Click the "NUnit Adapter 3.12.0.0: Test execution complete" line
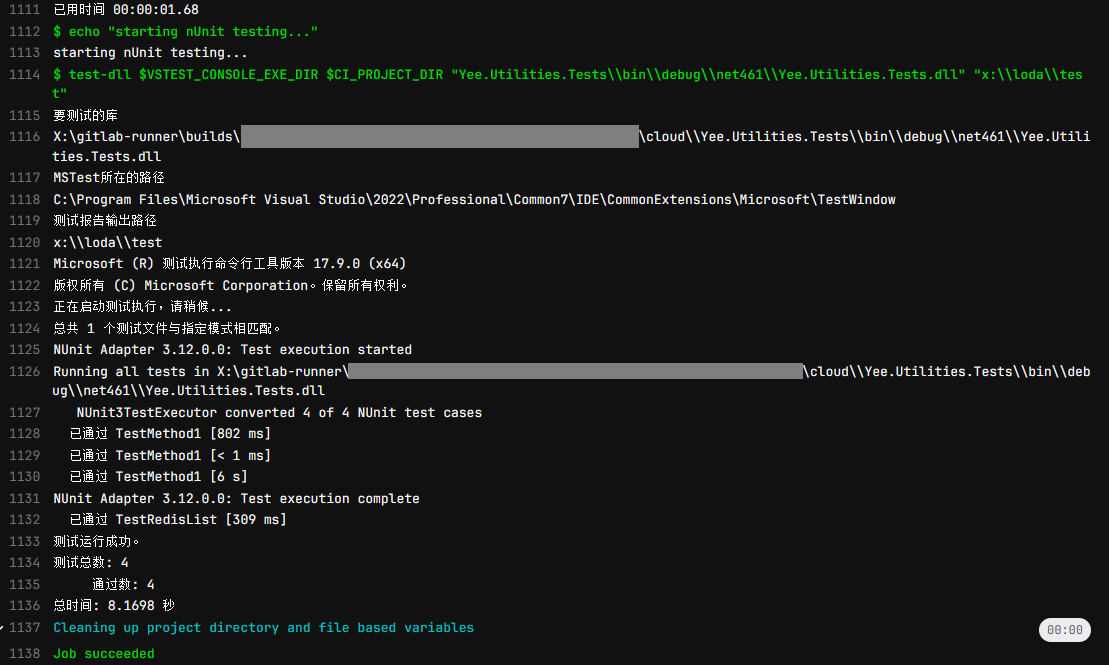This screenshot has width=1109, height=665. click(x=236, y=499)
